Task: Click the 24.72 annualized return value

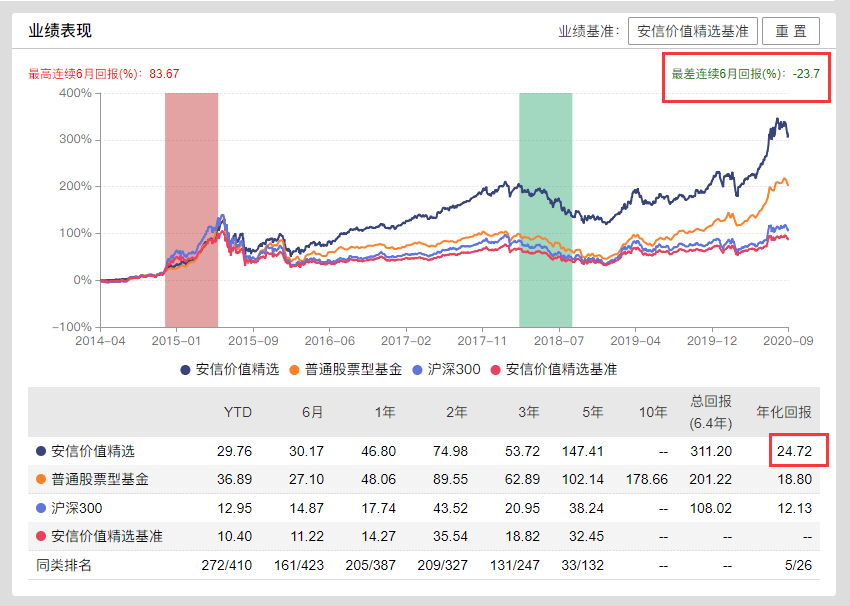Action: pos(794,451)
